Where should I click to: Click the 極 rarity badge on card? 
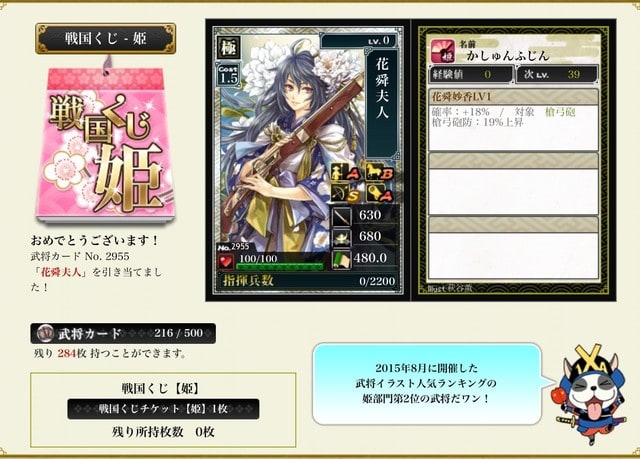pos(229,47)
